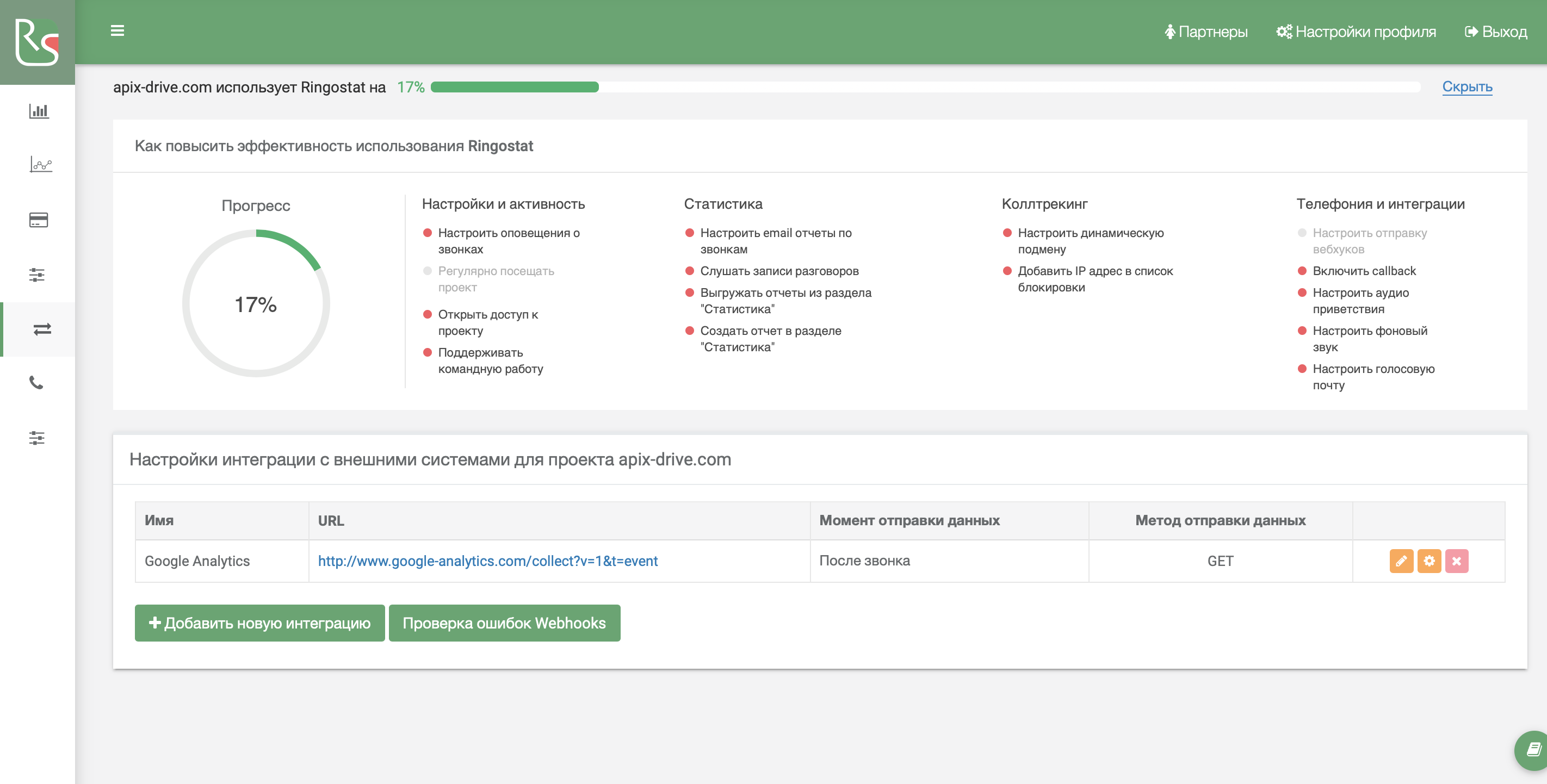
Task: Open Google Analytics integration gear settings
Action: click(1429, 561)
